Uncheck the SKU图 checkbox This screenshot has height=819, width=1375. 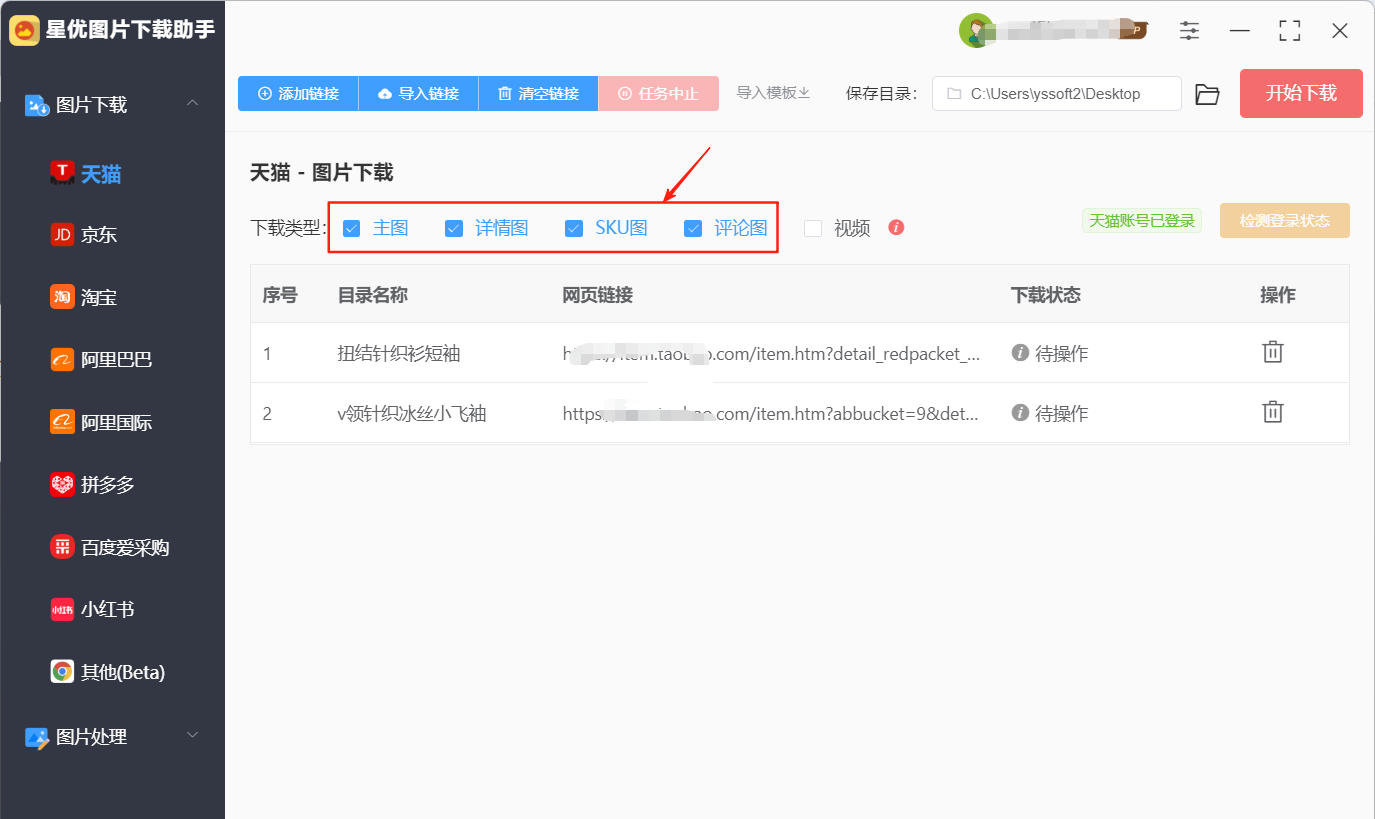point(574,228)
